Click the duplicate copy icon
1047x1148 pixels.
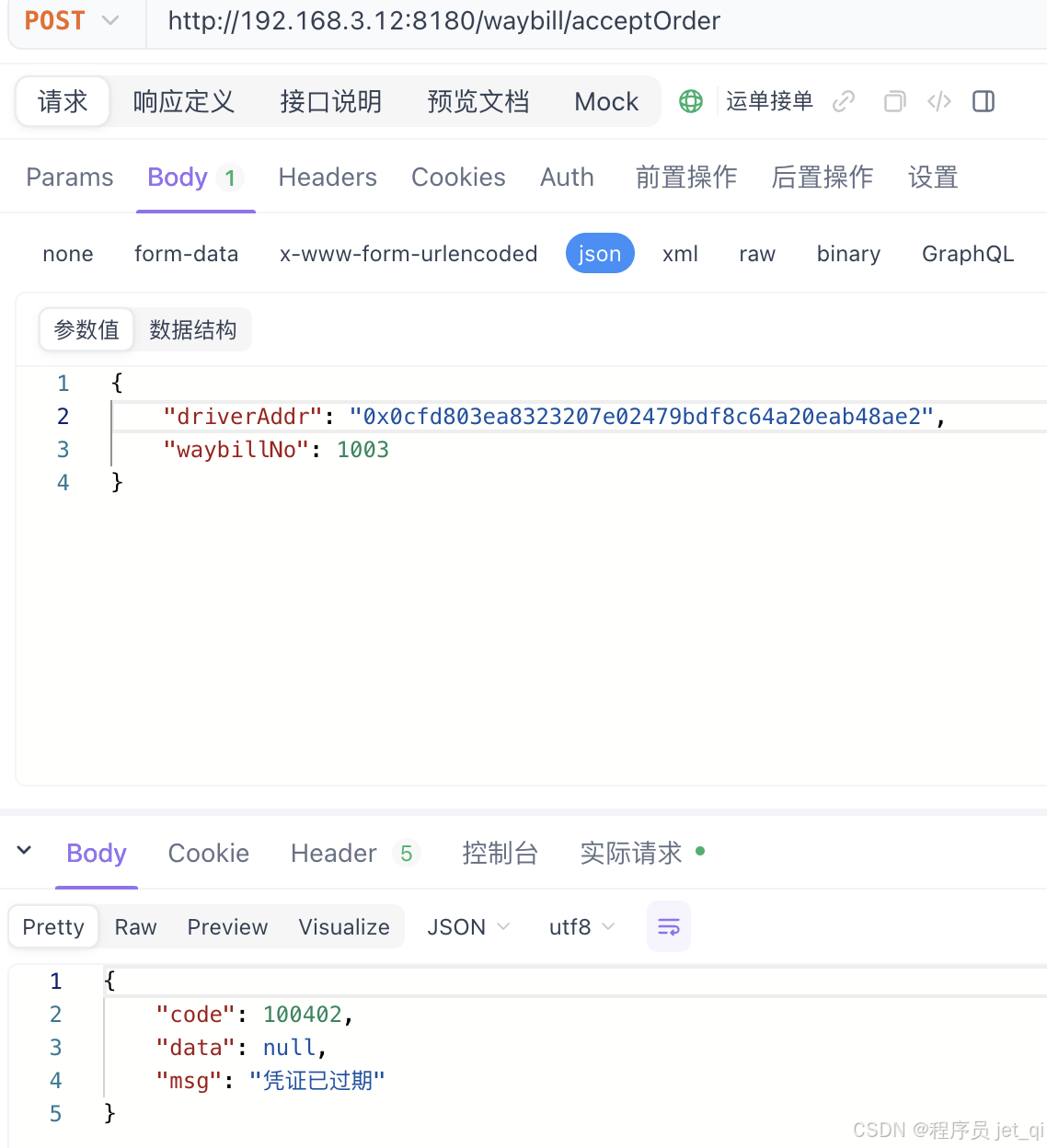(x=894, y=101)
